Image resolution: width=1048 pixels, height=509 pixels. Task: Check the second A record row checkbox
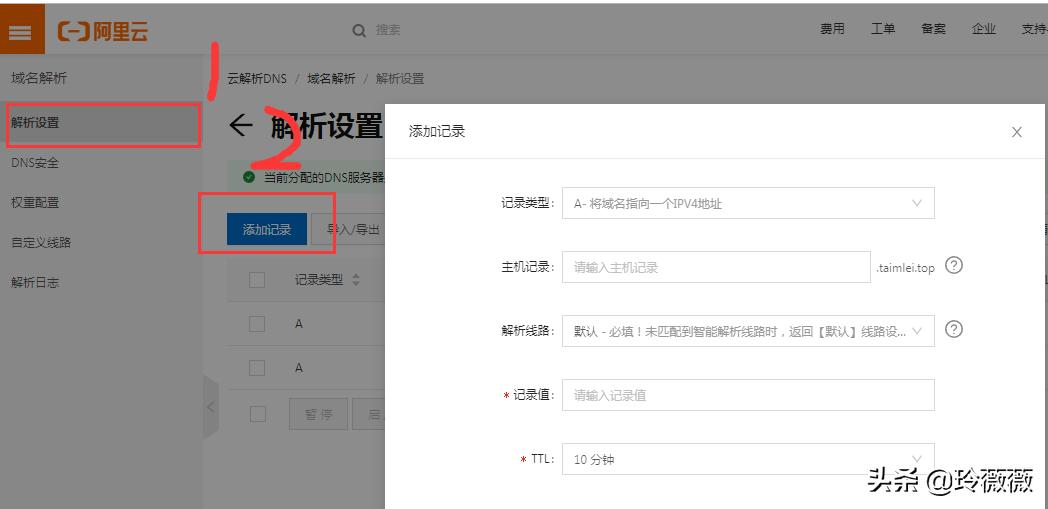point(257,368)
